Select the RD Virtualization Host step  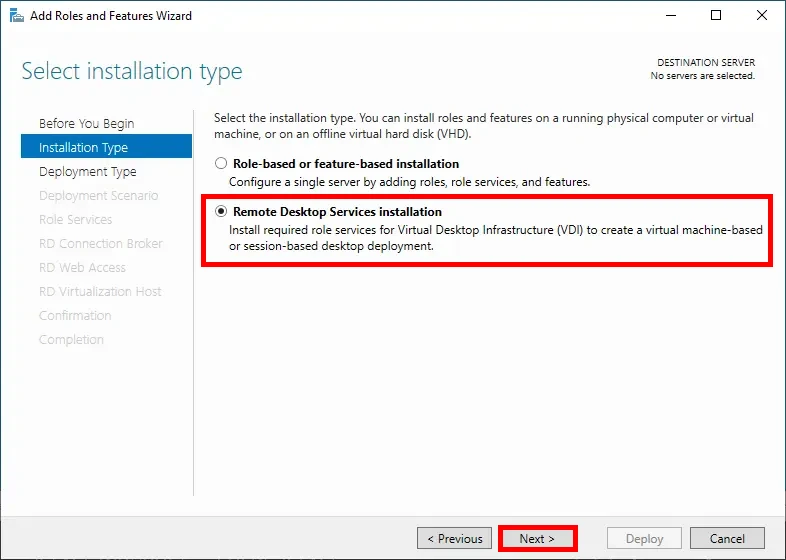(100, 292)
